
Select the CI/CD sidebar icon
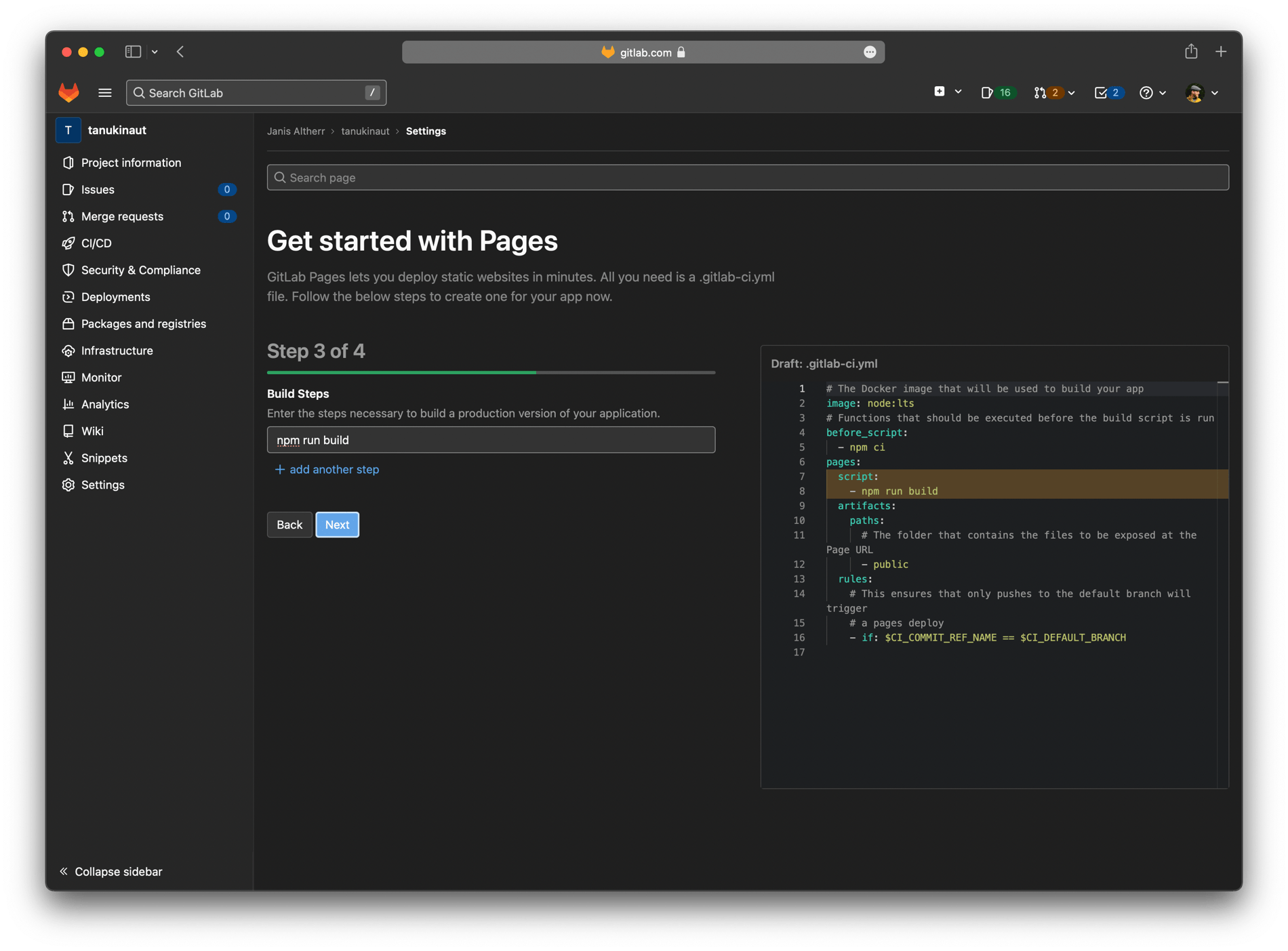coord(68,243)
